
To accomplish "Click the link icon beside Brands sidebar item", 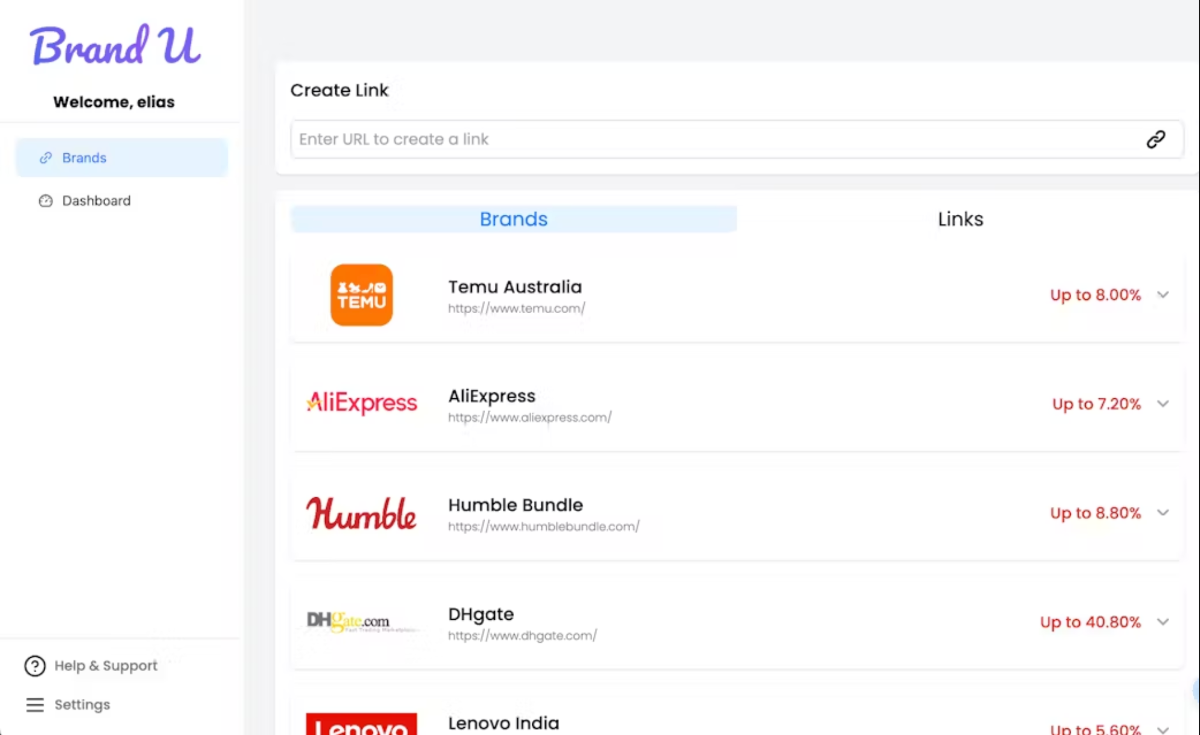I will coord(45,158).
